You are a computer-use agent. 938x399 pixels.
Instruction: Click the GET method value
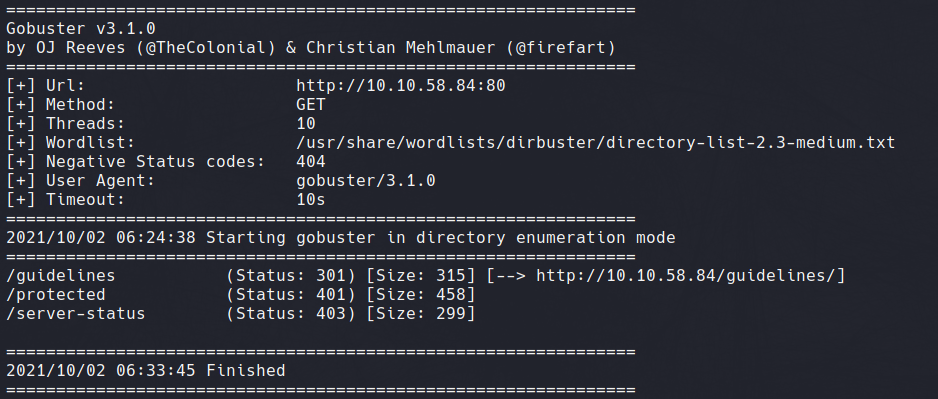pos(310,105)
